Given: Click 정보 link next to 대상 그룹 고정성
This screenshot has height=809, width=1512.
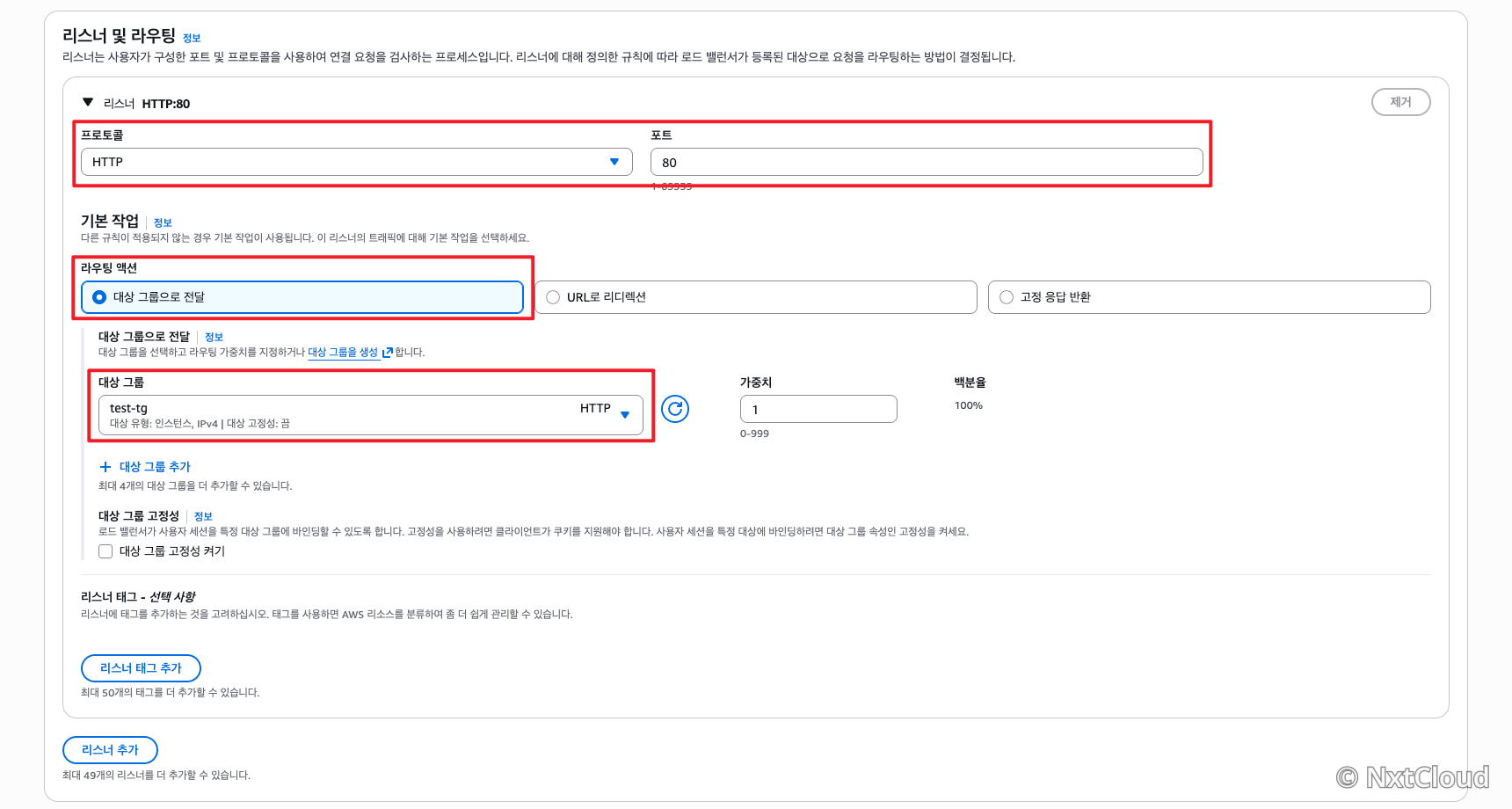Looking at the screenshot, I should pyautogui.click(x=203, y=516).
